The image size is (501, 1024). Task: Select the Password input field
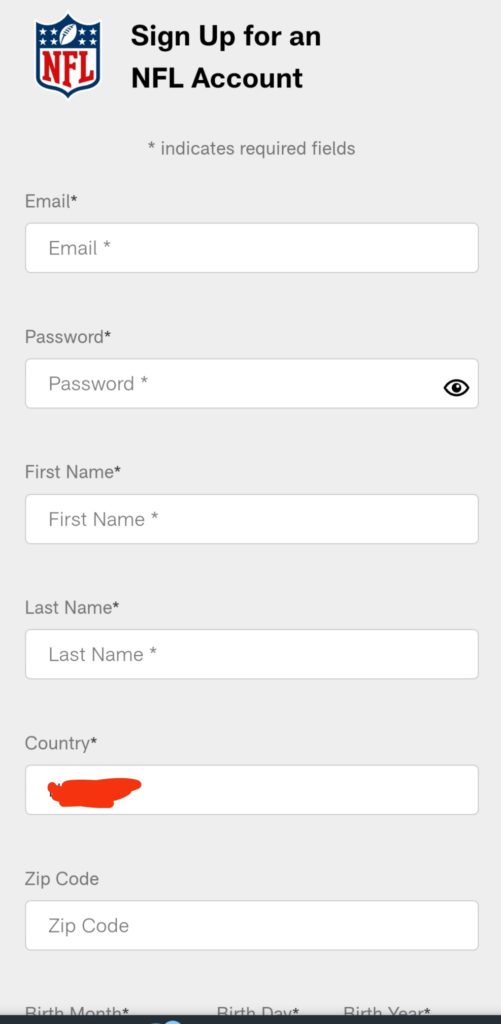[x=251, y=383]
